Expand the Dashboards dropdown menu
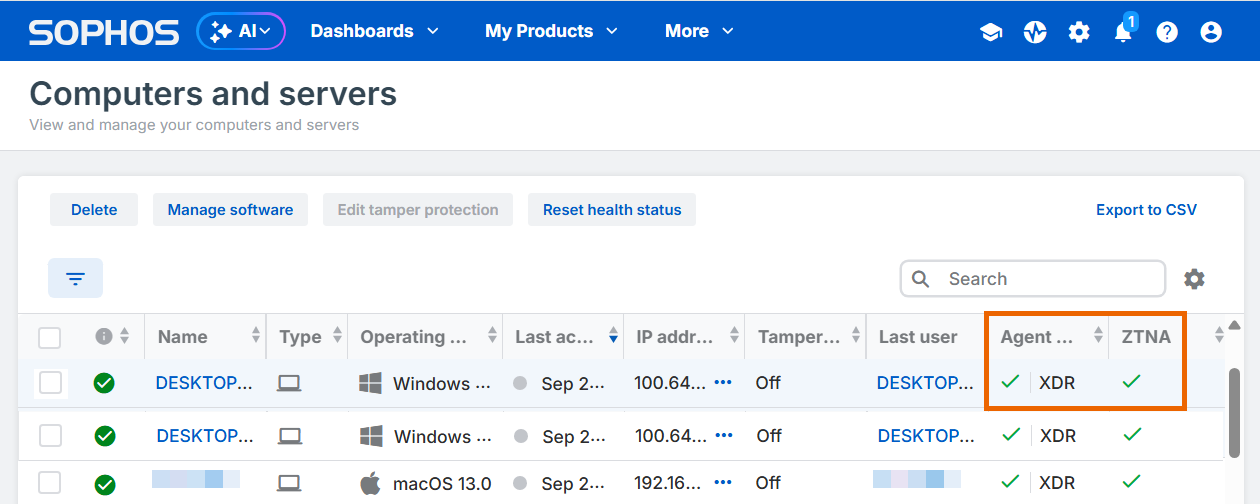The image size is (1260, 504). pos(374,31)
